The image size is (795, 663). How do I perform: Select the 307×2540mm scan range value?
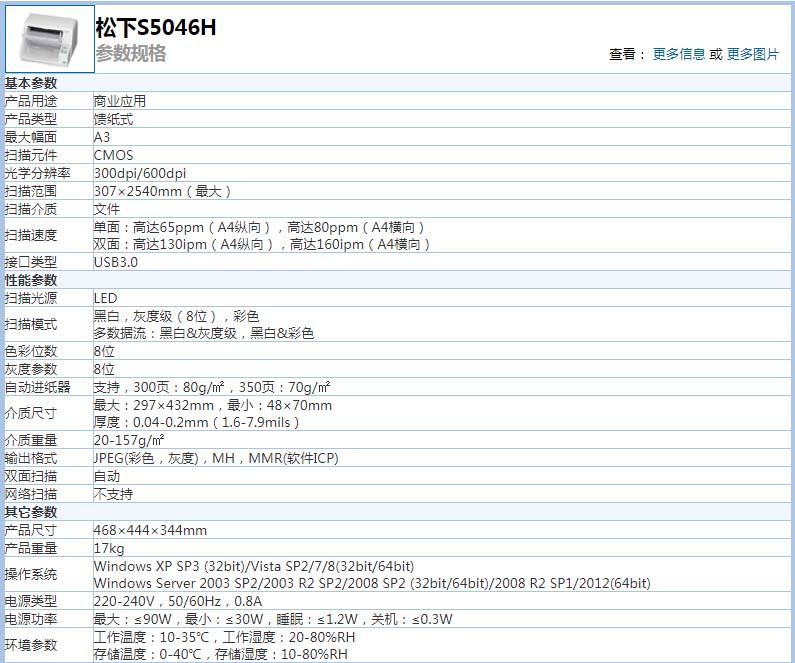click(x=163, y=191)
